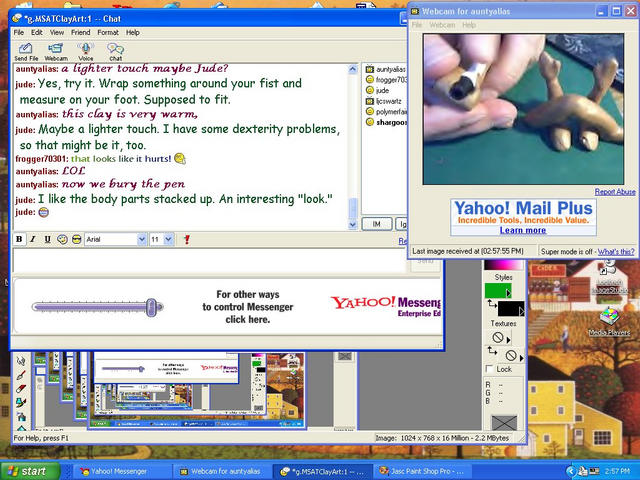This screenshot has width=640, height=480.
Task: Open the View menu in chat window
Action: pyautogui.click(x=57, y=32)
